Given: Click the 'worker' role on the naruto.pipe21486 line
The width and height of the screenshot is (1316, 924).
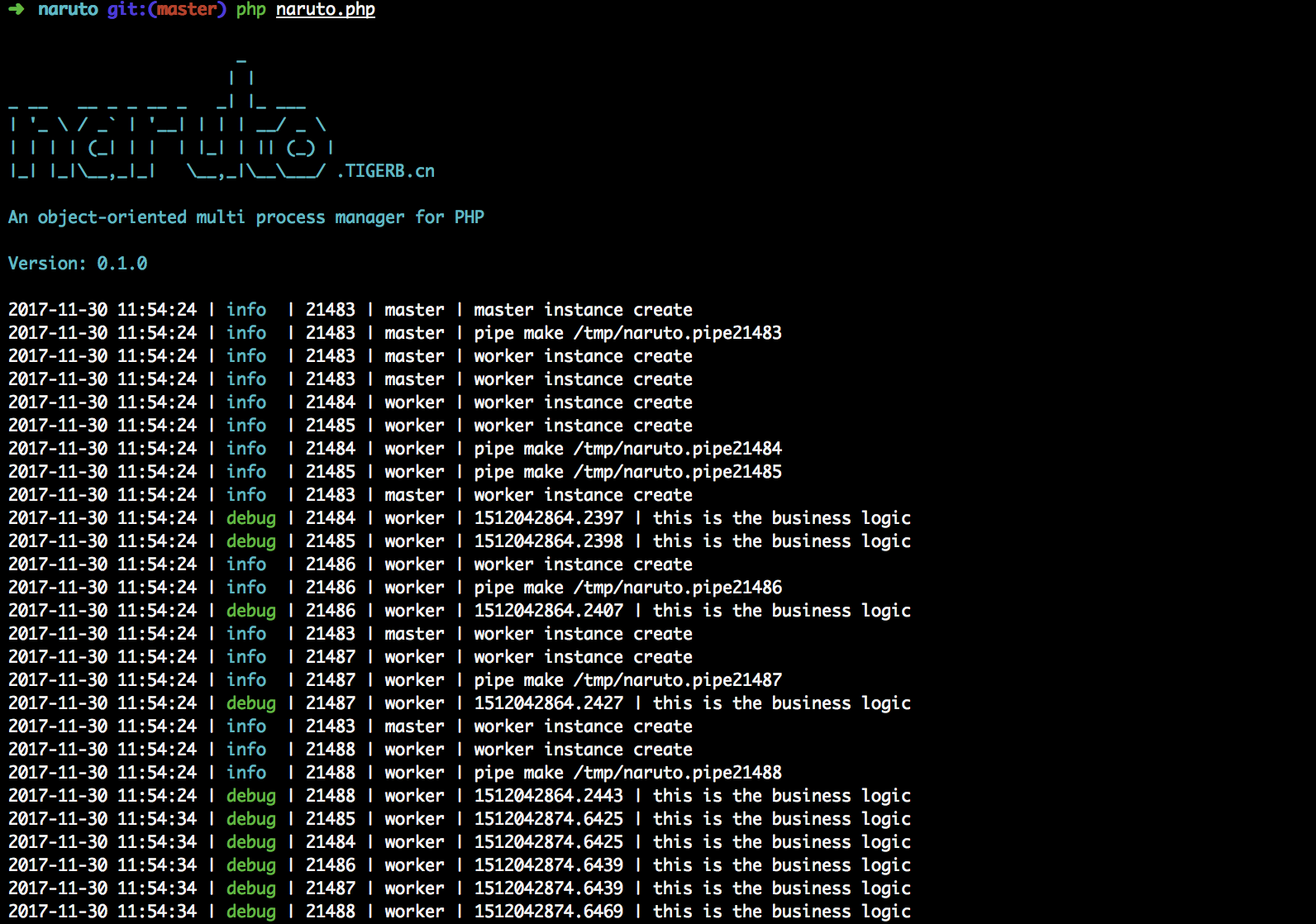Looking at the screenshot, I should [414, 588].
